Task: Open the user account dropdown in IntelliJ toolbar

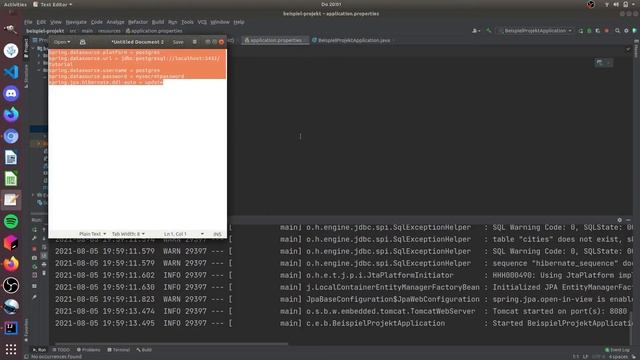Action: (476, 31)
